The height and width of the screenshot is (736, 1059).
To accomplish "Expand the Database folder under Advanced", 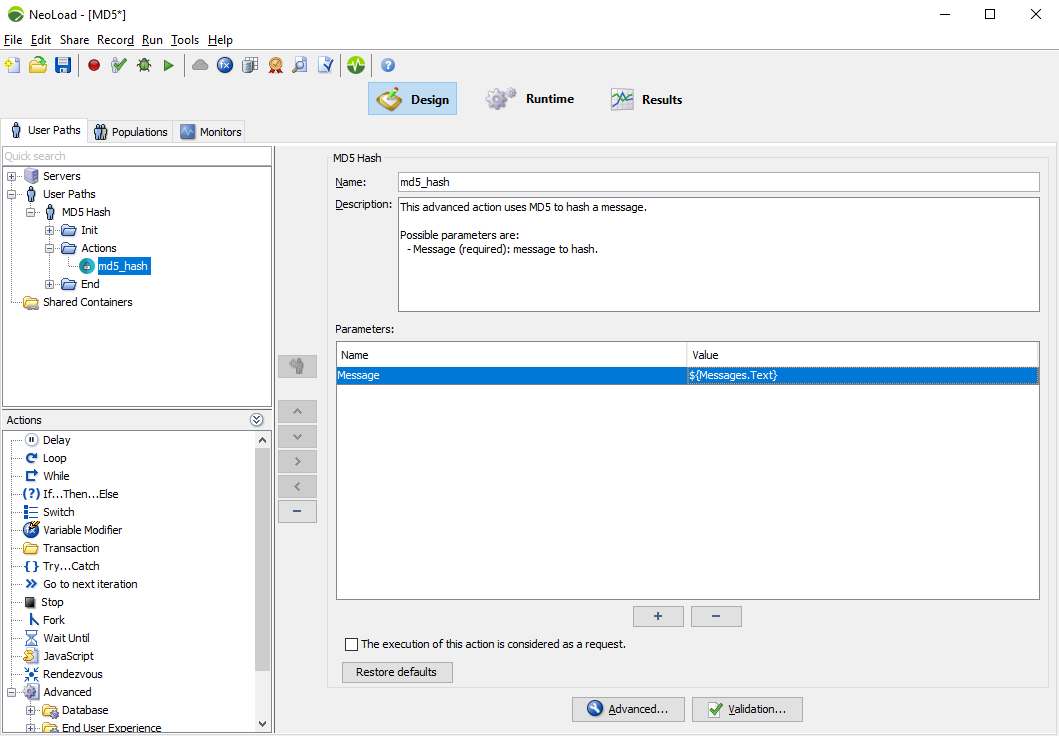I will pos(31,710).
